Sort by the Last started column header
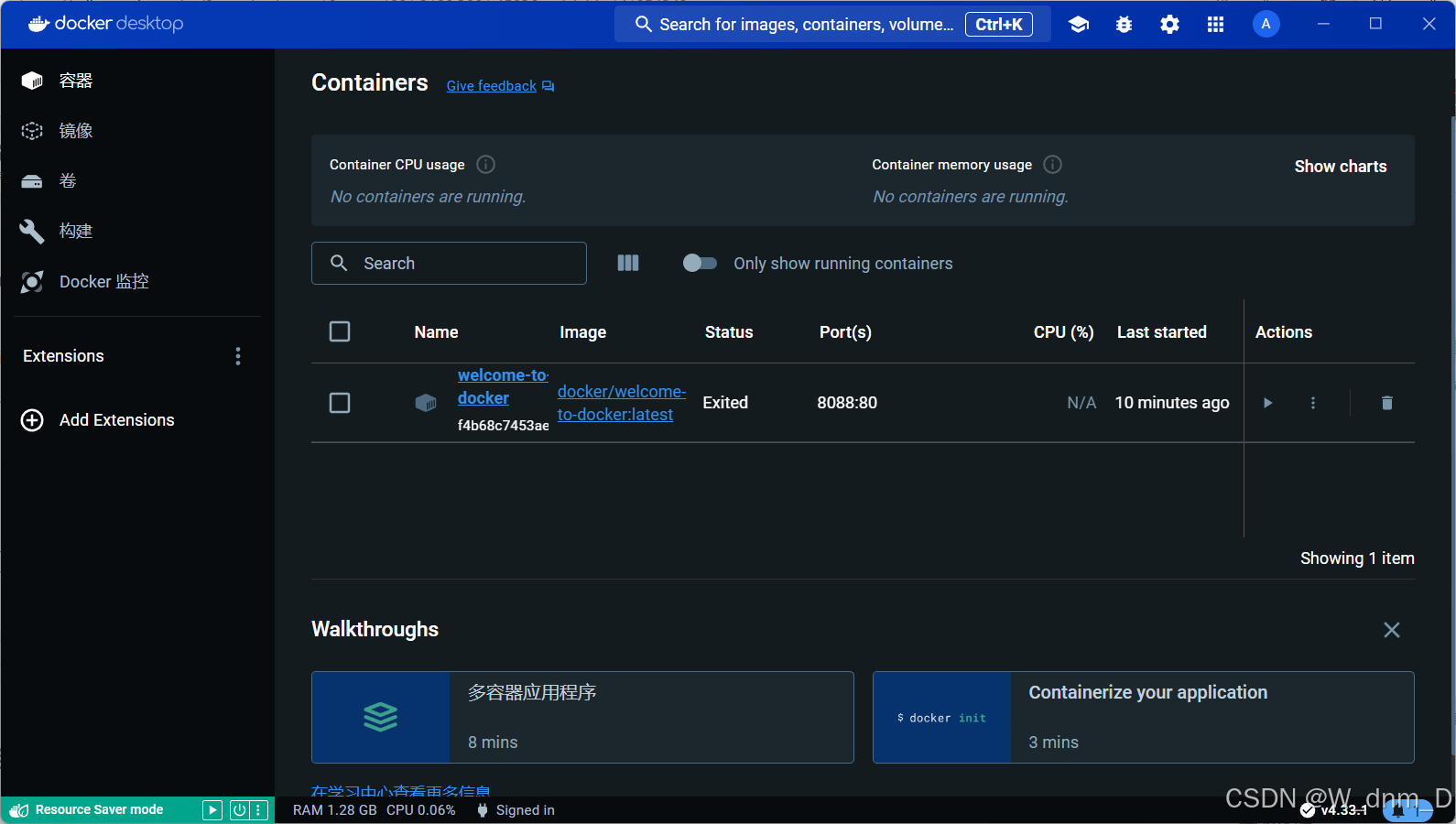The width and height of the screenshot is (1456, 824). (x=1162, y=332)
